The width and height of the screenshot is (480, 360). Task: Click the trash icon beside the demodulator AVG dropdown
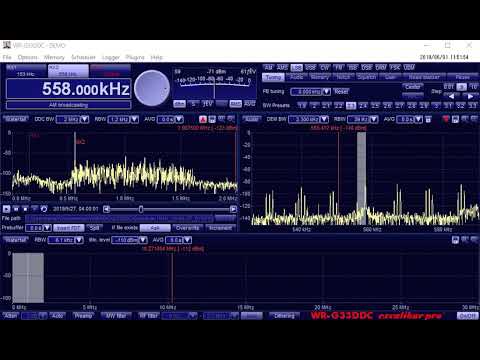[x=429, y=119]
